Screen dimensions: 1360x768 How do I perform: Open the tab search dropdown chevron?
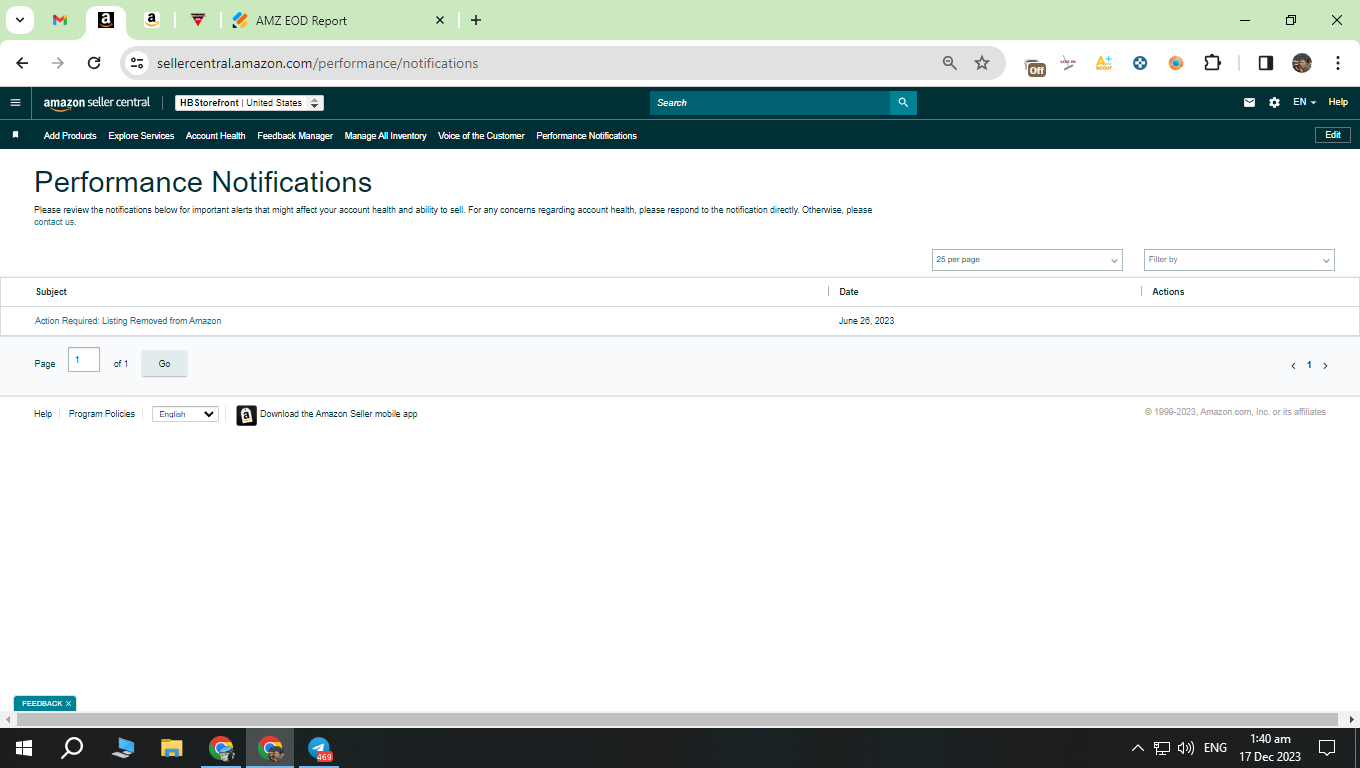(x=20, y=20)
